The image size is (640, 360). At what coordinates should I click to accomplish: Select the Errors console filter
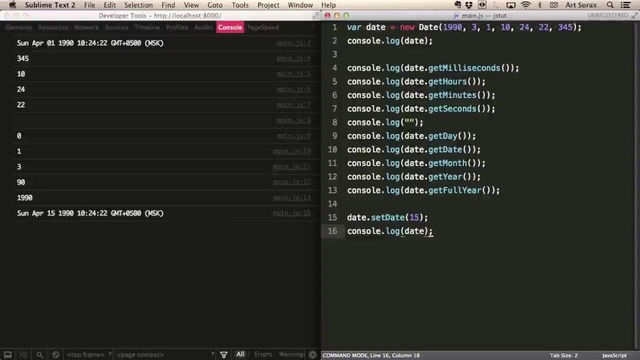click(x=263, y=354)
